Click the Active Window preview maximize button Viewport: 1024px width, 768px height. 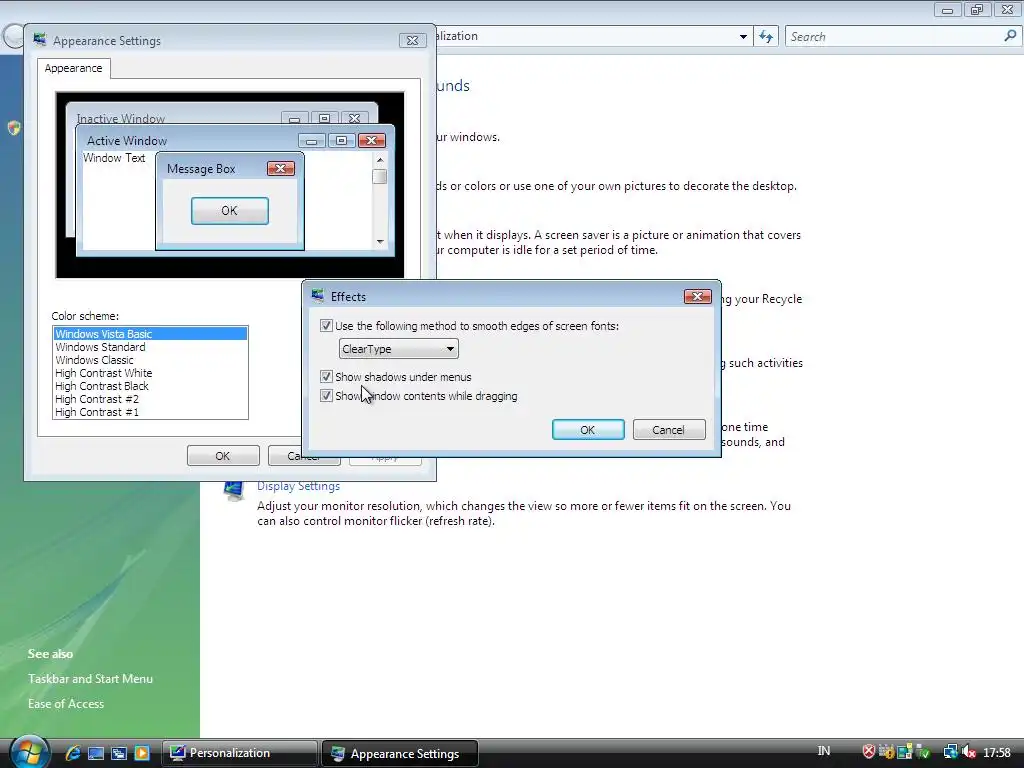click(x=341, y=140)
